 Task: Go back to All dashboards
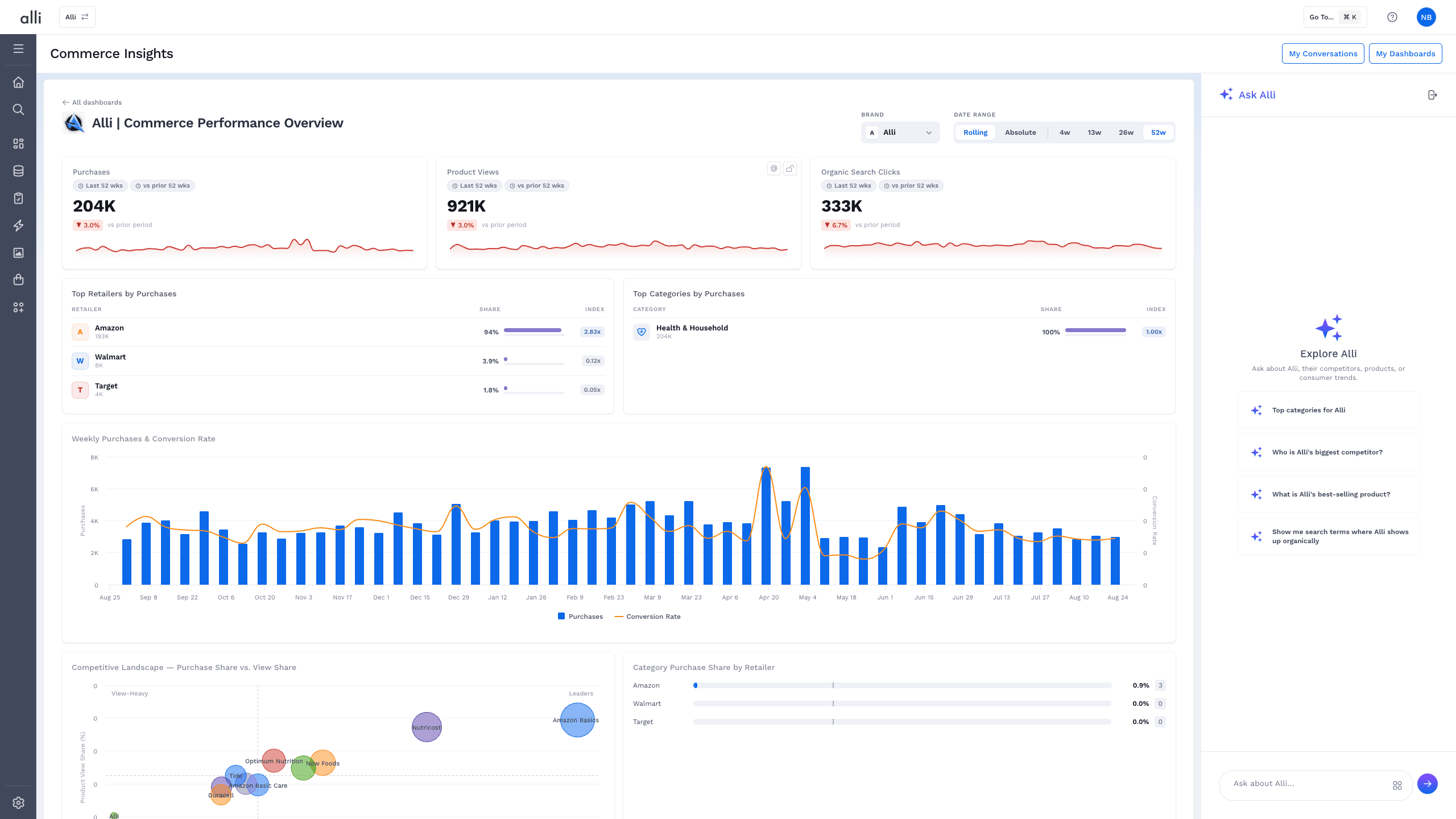(x=92, y=102)
